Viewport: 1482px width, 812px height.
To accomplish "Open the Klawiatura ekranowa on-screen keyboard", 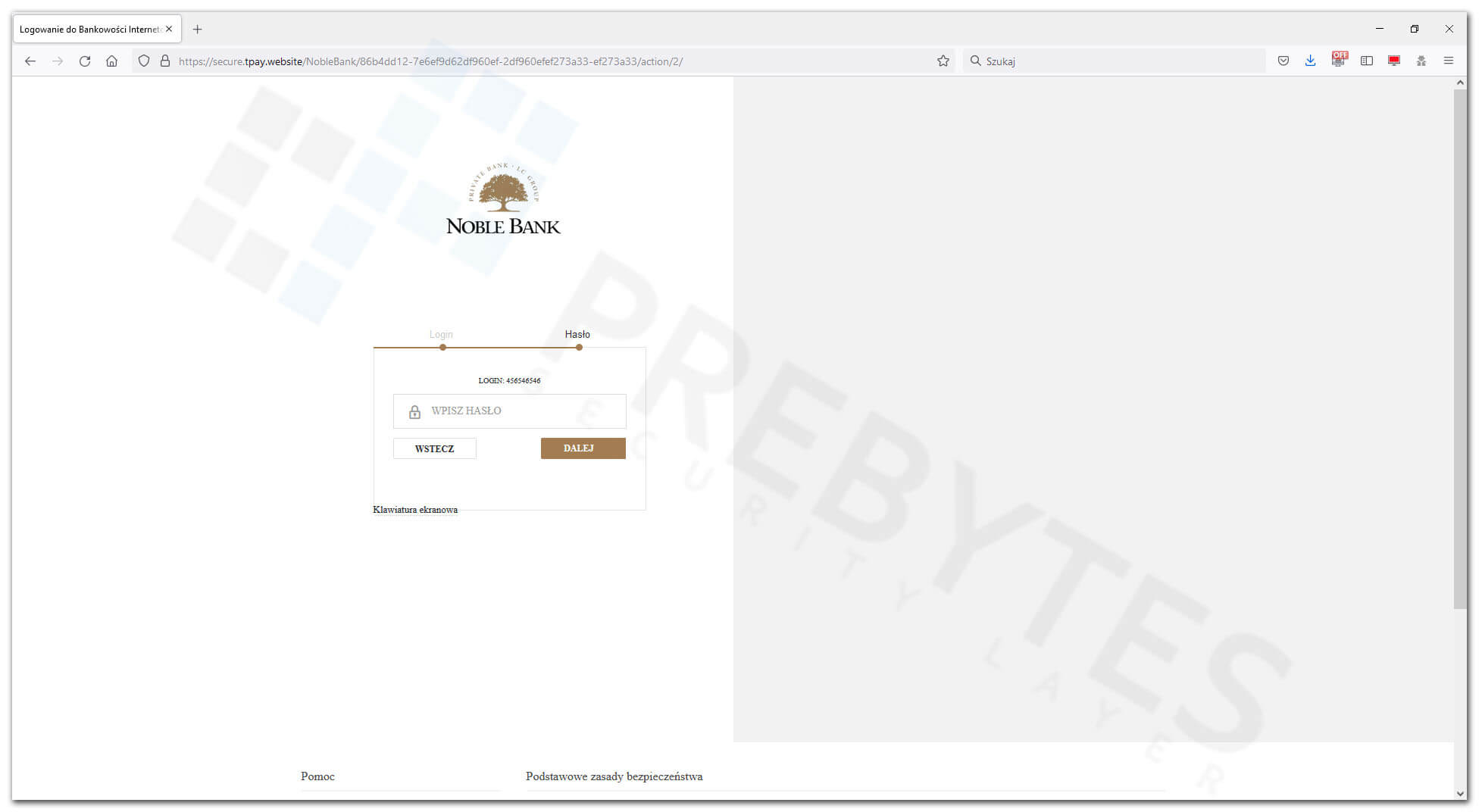I will pos(415,510).
